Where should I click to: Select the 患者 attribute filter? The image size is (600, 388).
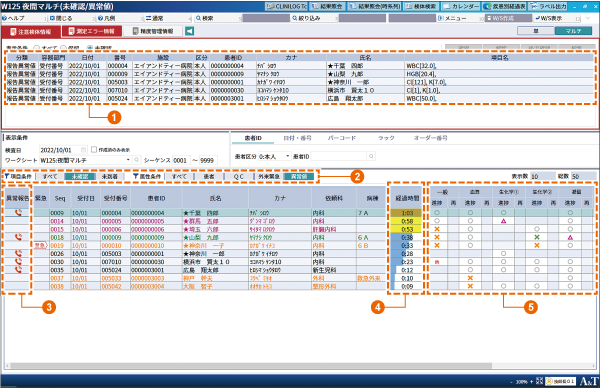tap(209, 176)
